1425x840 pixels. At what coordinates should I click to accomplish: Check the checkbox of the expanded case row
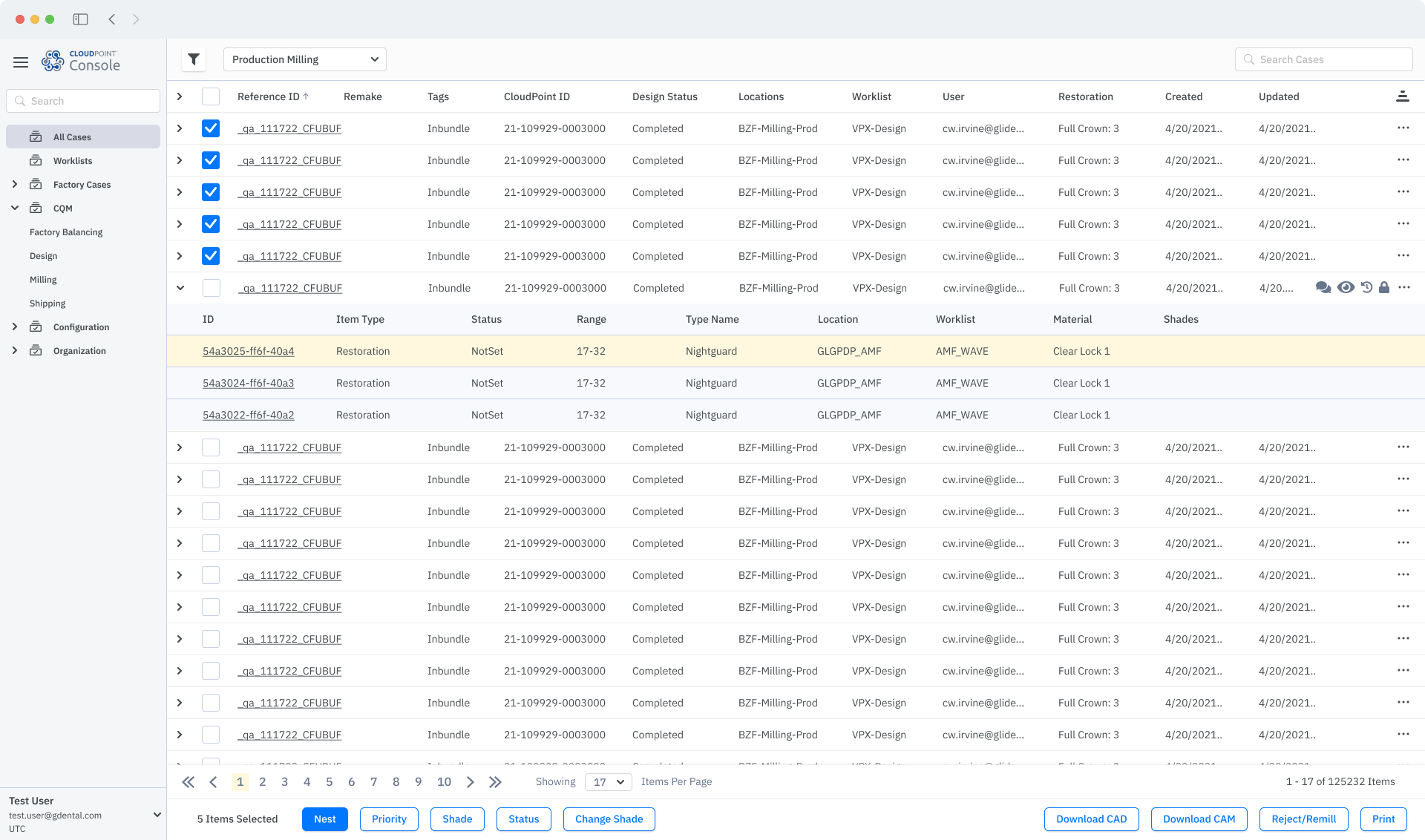tap(211, 287)
